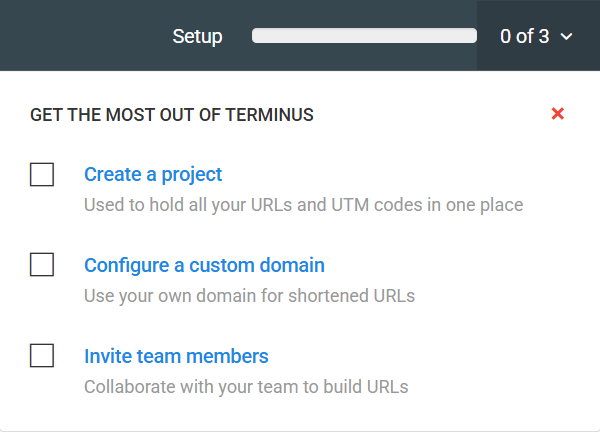
Task: Click the text Use your own domain for shortened URLs
Action: pyautogui.click(x=249, y=296)
